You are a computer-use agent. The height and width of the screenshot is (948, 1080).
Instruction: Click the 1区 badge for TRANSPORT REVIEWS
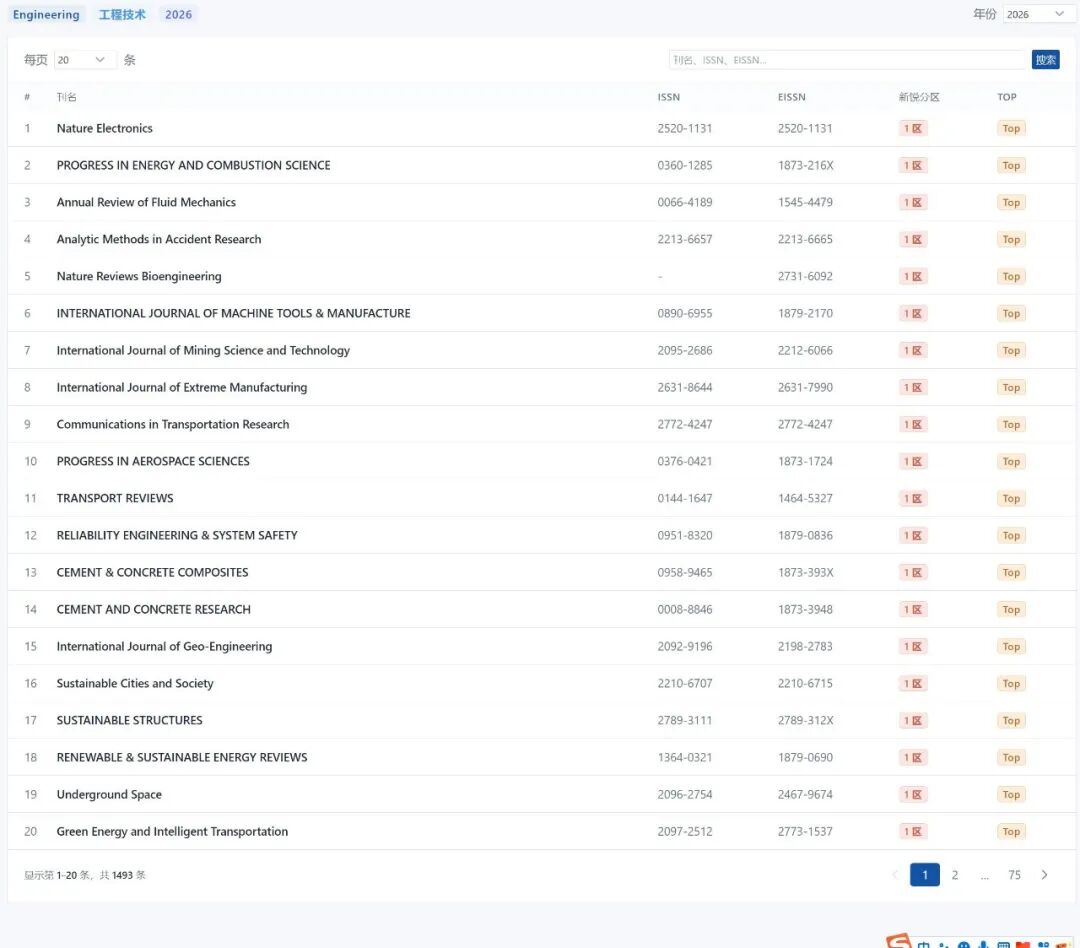tap(913, 498)
